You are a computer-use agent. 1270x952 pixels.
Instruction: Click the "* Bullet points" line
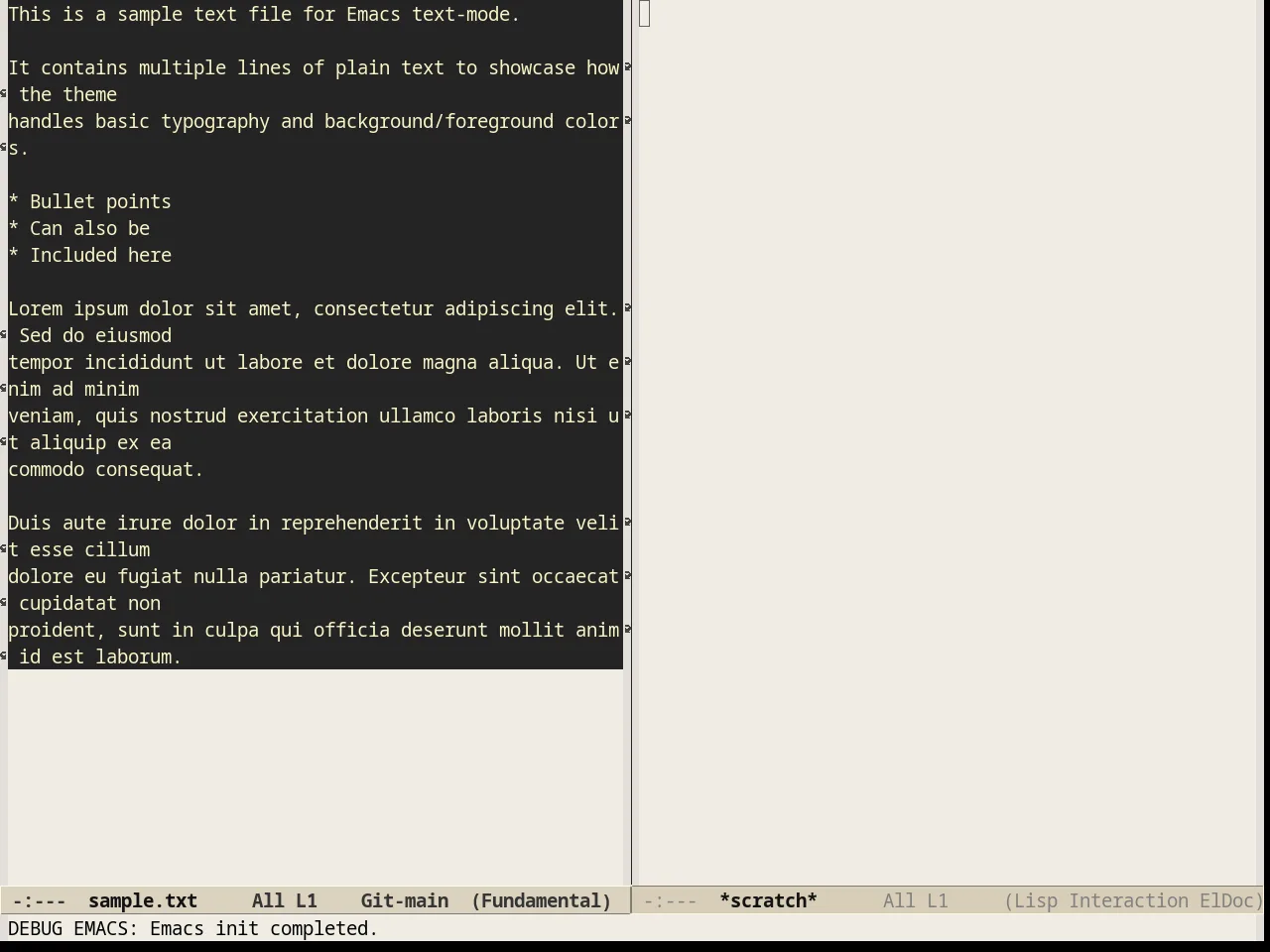pos(89,201)
